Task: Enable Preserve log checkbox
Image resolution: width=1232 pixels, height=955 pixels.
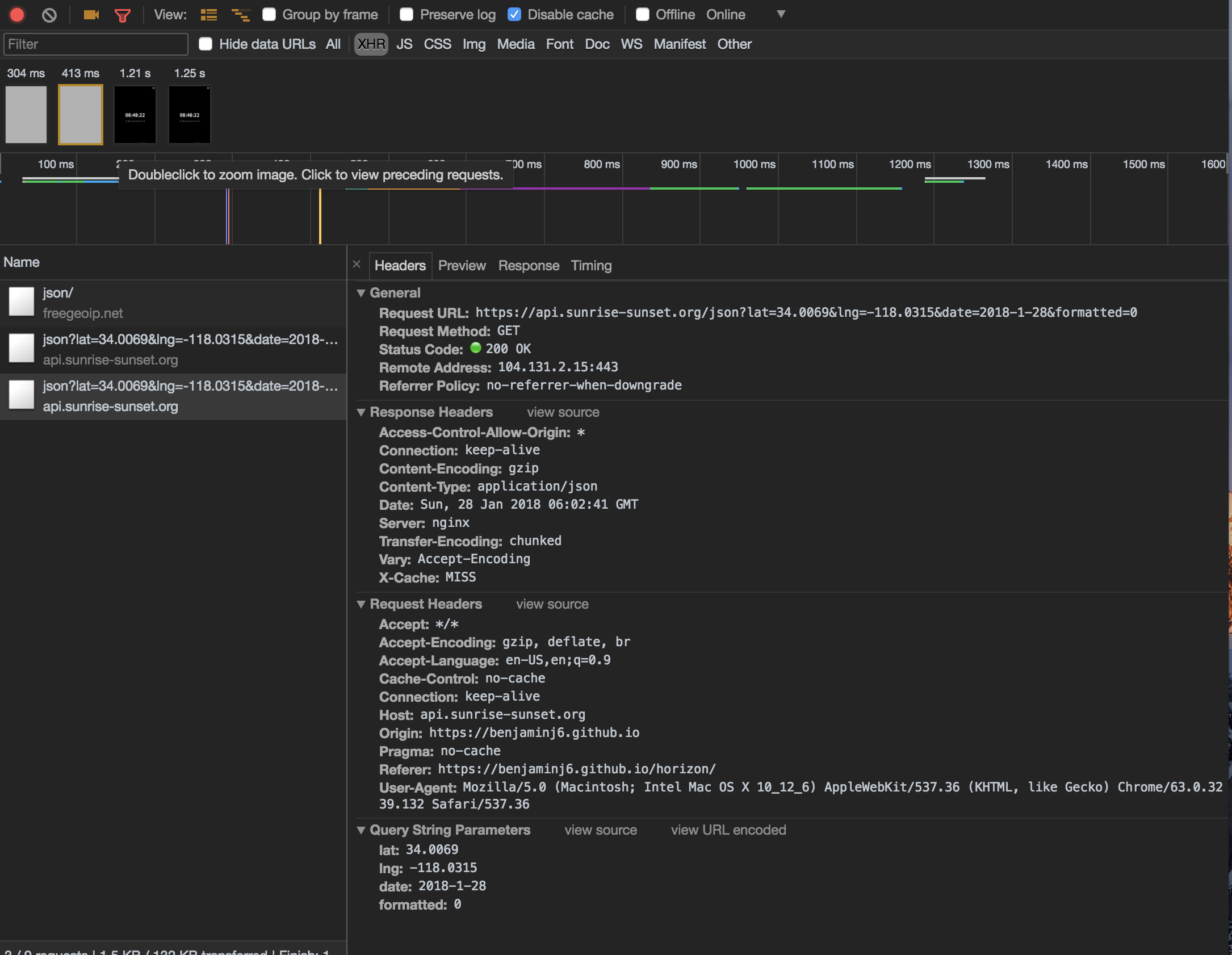Action: pos(407,15)
